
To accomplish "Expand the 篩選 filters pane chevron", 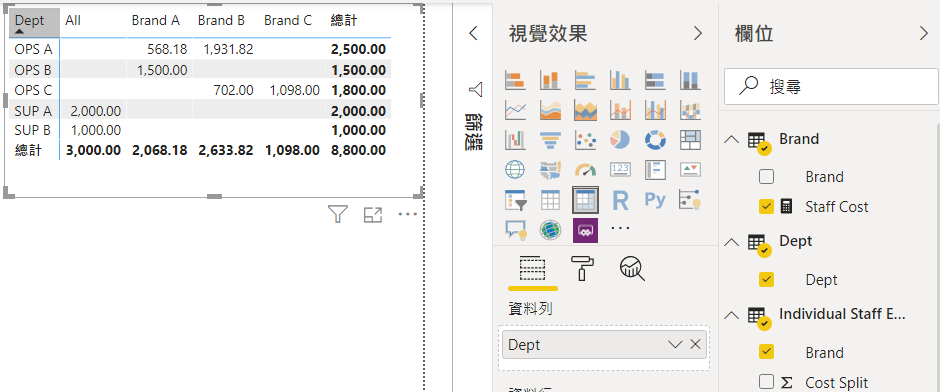I will [x=473, y=34].
